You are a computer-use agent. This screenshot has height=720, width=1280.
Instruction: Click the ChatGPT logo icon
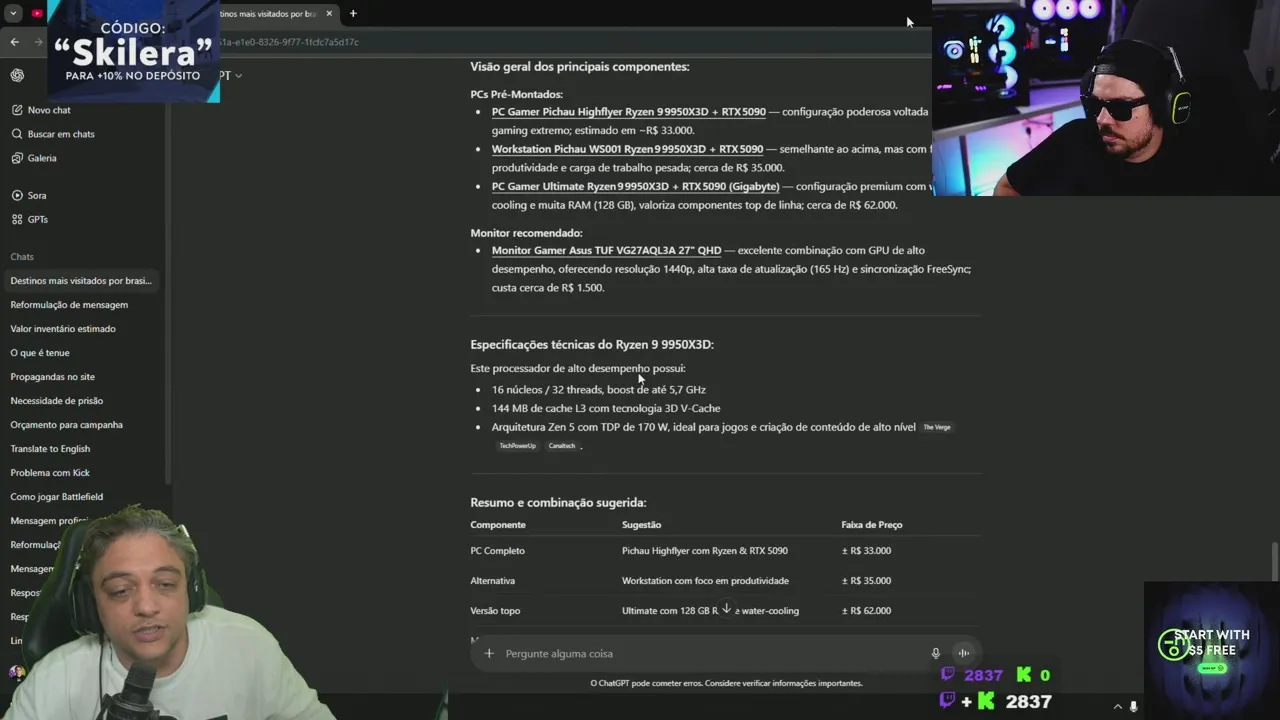(x=17, y=75)
